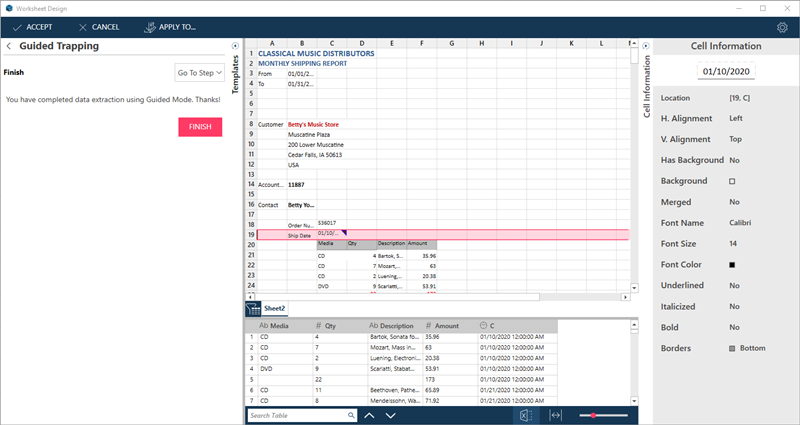This screenshot has width=800, height=425.
Task: Collapse the Cell Information side panel
Action: point(645,45)
